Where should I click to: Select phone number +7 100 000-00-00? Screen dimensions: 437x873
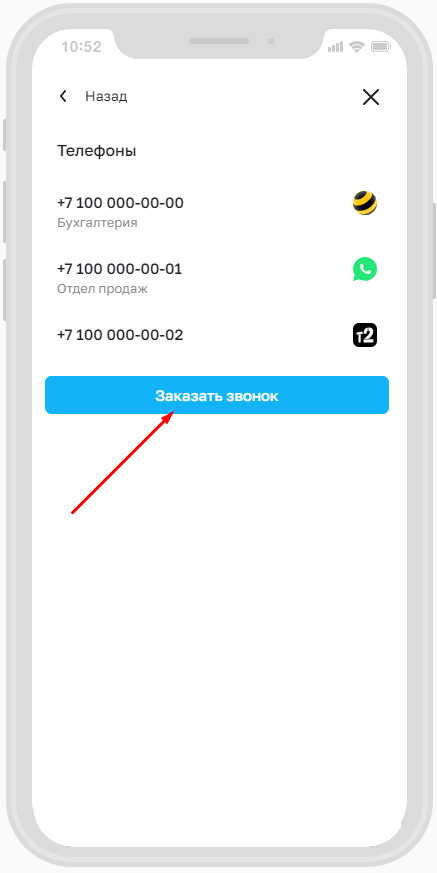(x=120, y=203)
